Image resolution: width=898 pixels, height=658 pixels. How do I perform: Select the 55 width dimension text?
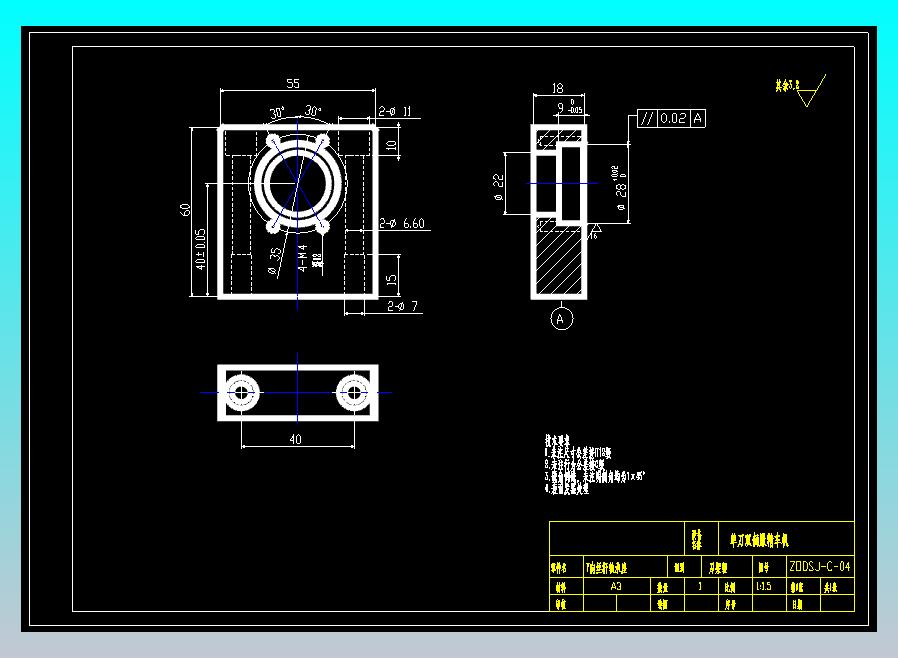pos(293,84)
